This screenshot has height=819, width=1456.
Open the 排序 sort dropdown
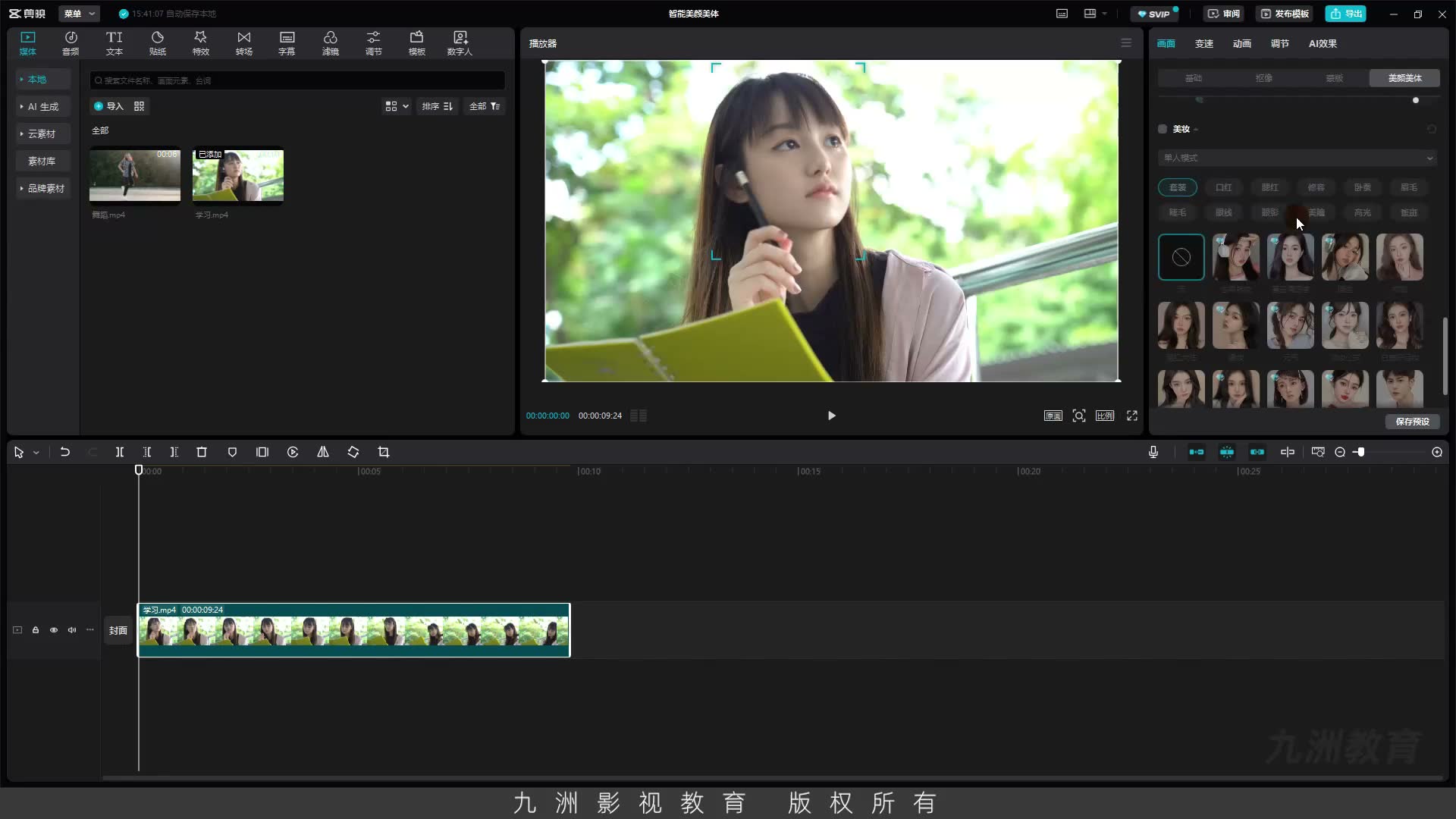coord(438,106)
